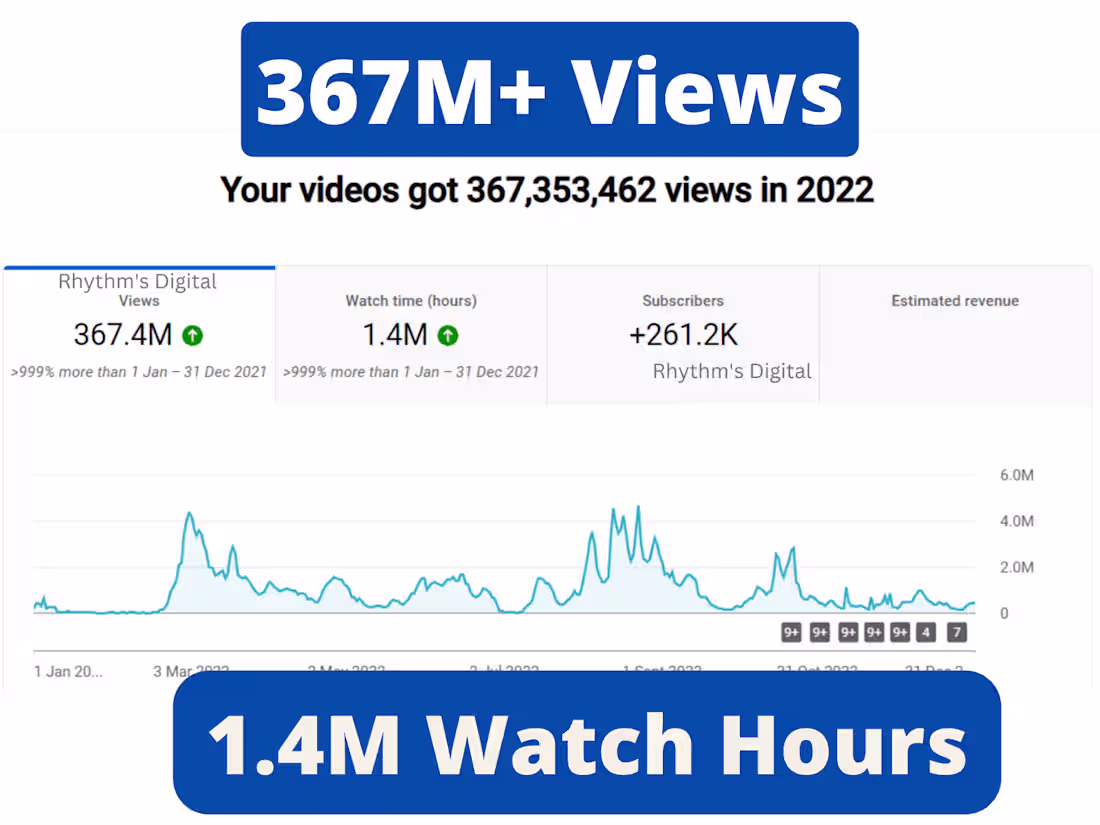Click the third 9+ marker badge on the chart
The height and width of the screenshot is (825, 1100).
point(848,632)
